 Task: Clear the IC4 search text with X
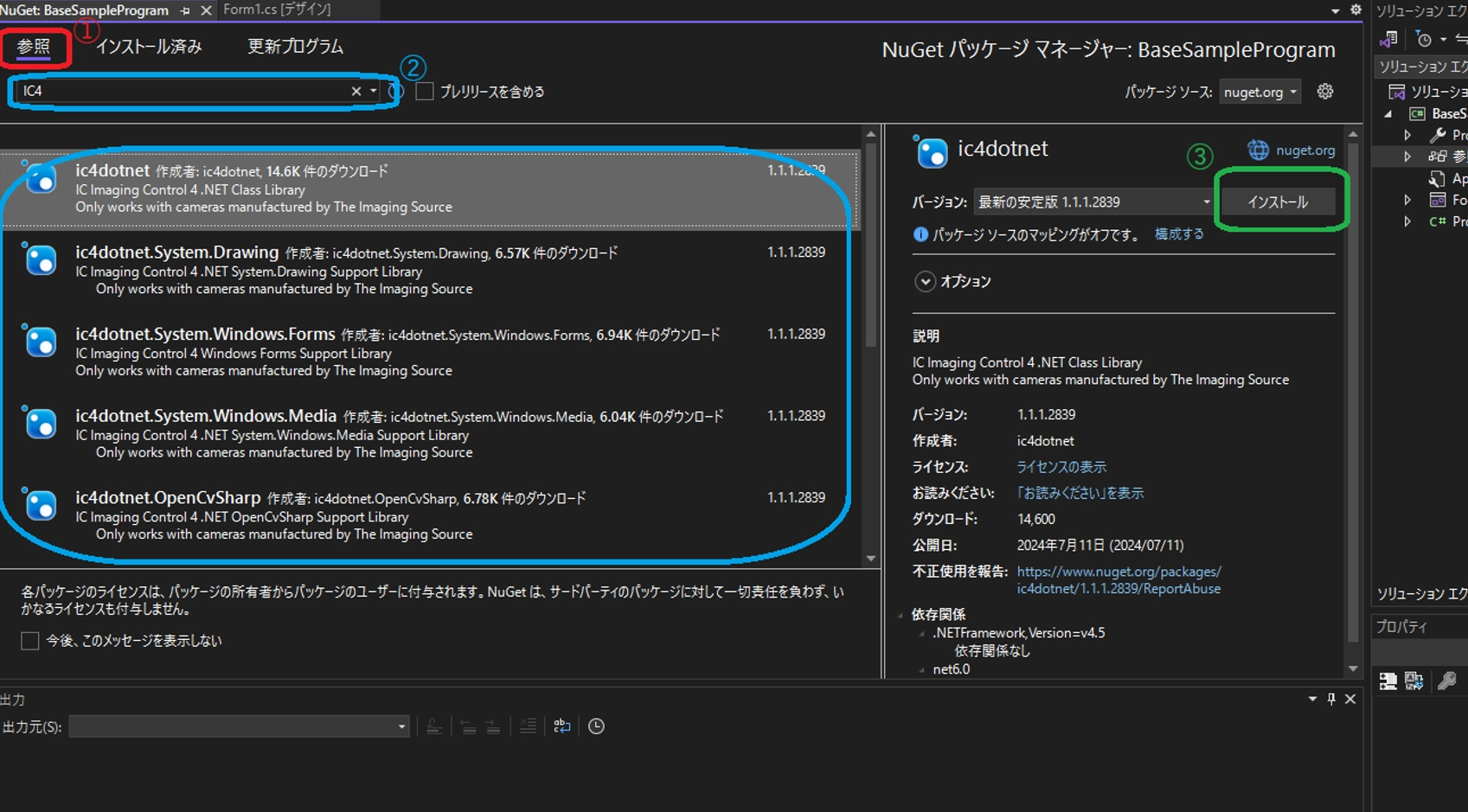coord(356,91)
